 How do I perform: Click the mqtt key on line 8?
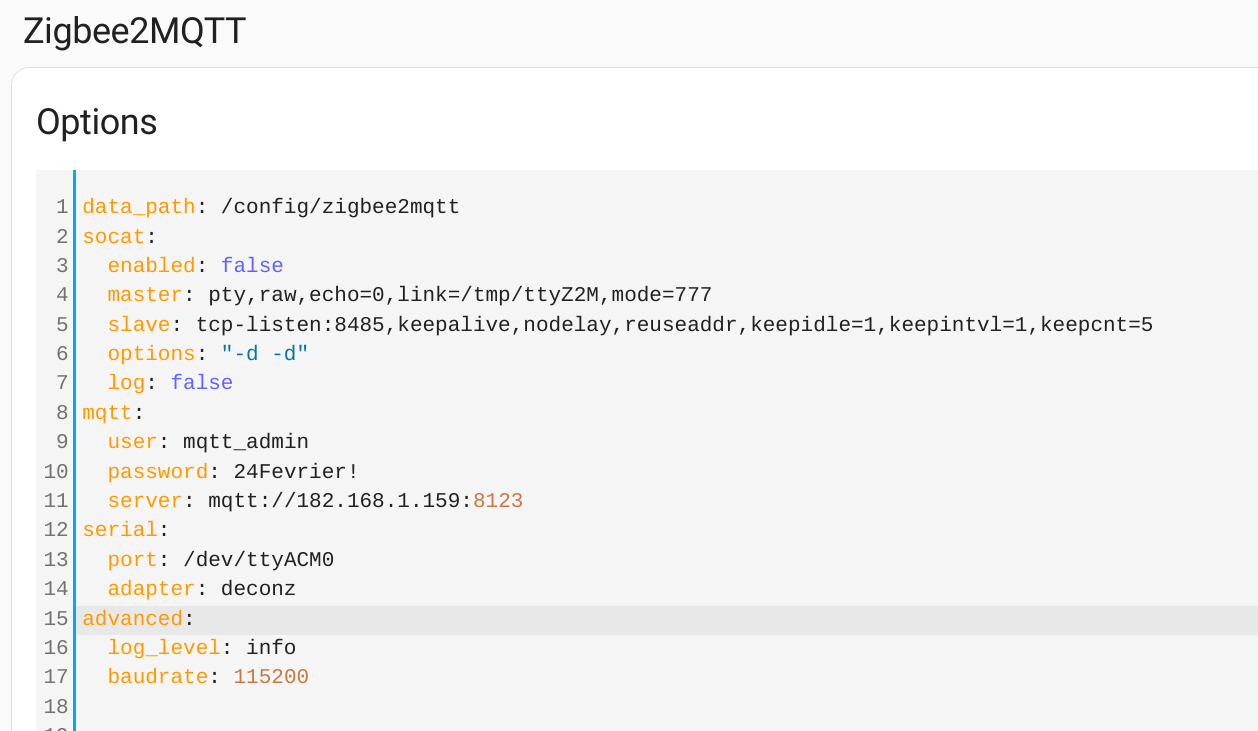point(107,413)
